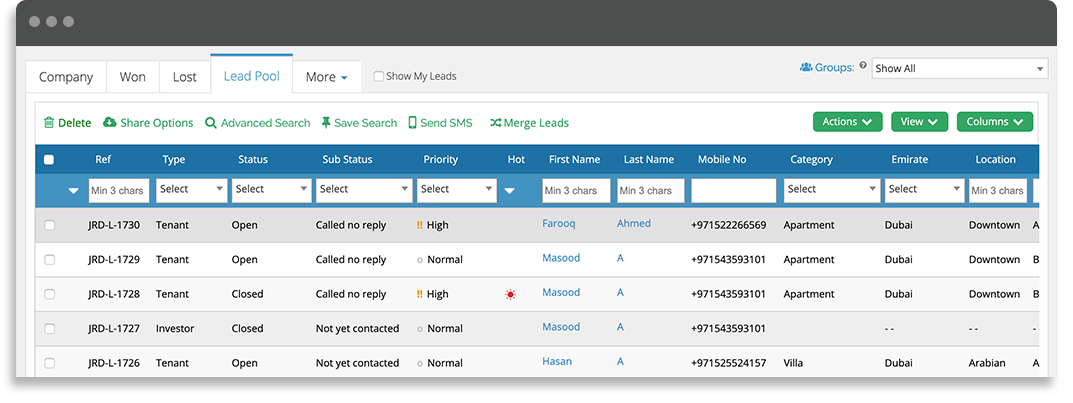The height and width of the screenshot is (403, 1073).
Task: Click the Send SMS phone icon
Action: point(413,122)
